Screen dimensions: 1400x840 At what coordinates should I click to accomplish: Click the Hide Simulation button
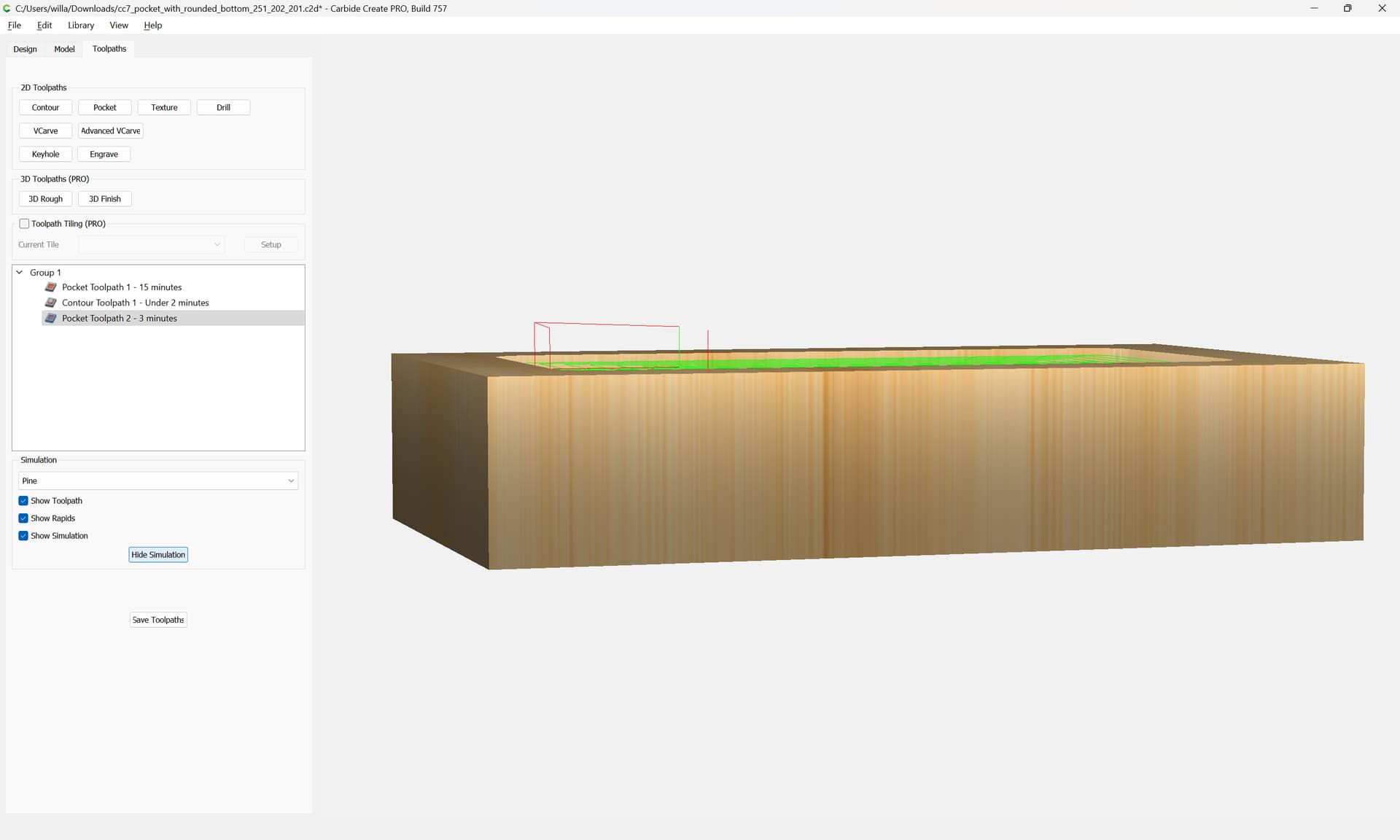(158, 555)
